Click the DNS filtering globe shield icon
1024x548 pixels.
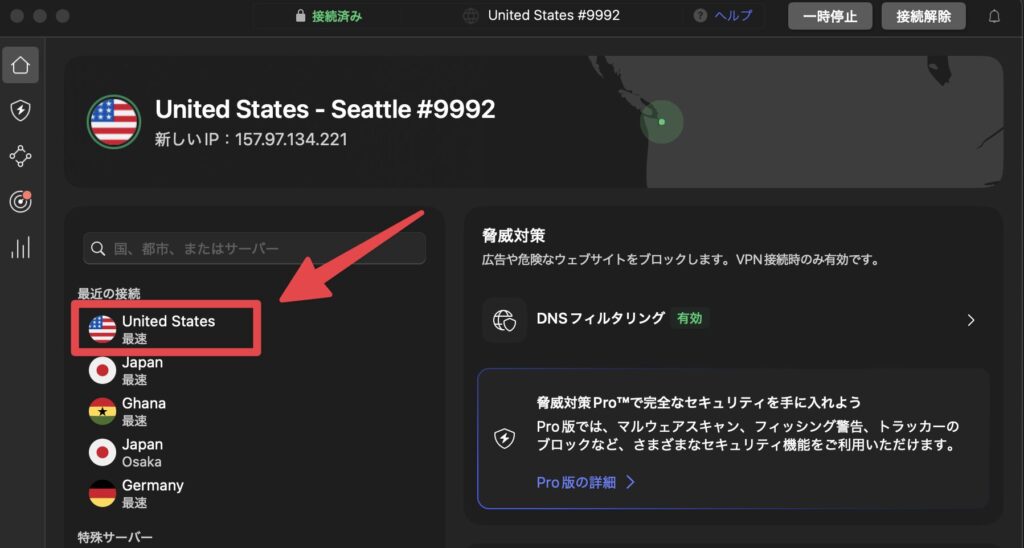[x=504, y=320]
